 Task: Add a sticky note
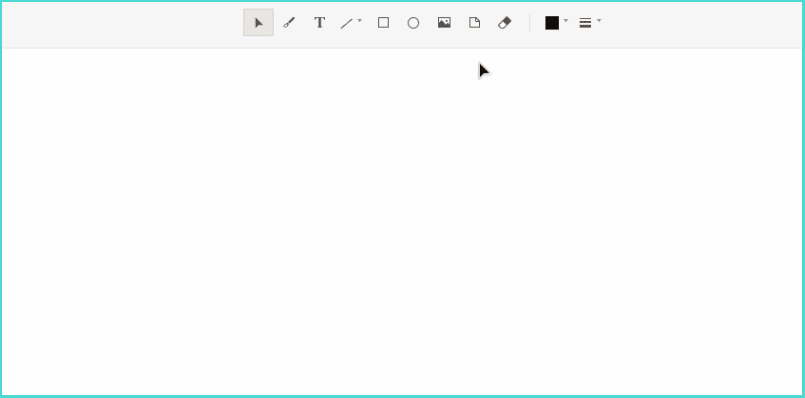pyautogui.click(x=475, y=23)
